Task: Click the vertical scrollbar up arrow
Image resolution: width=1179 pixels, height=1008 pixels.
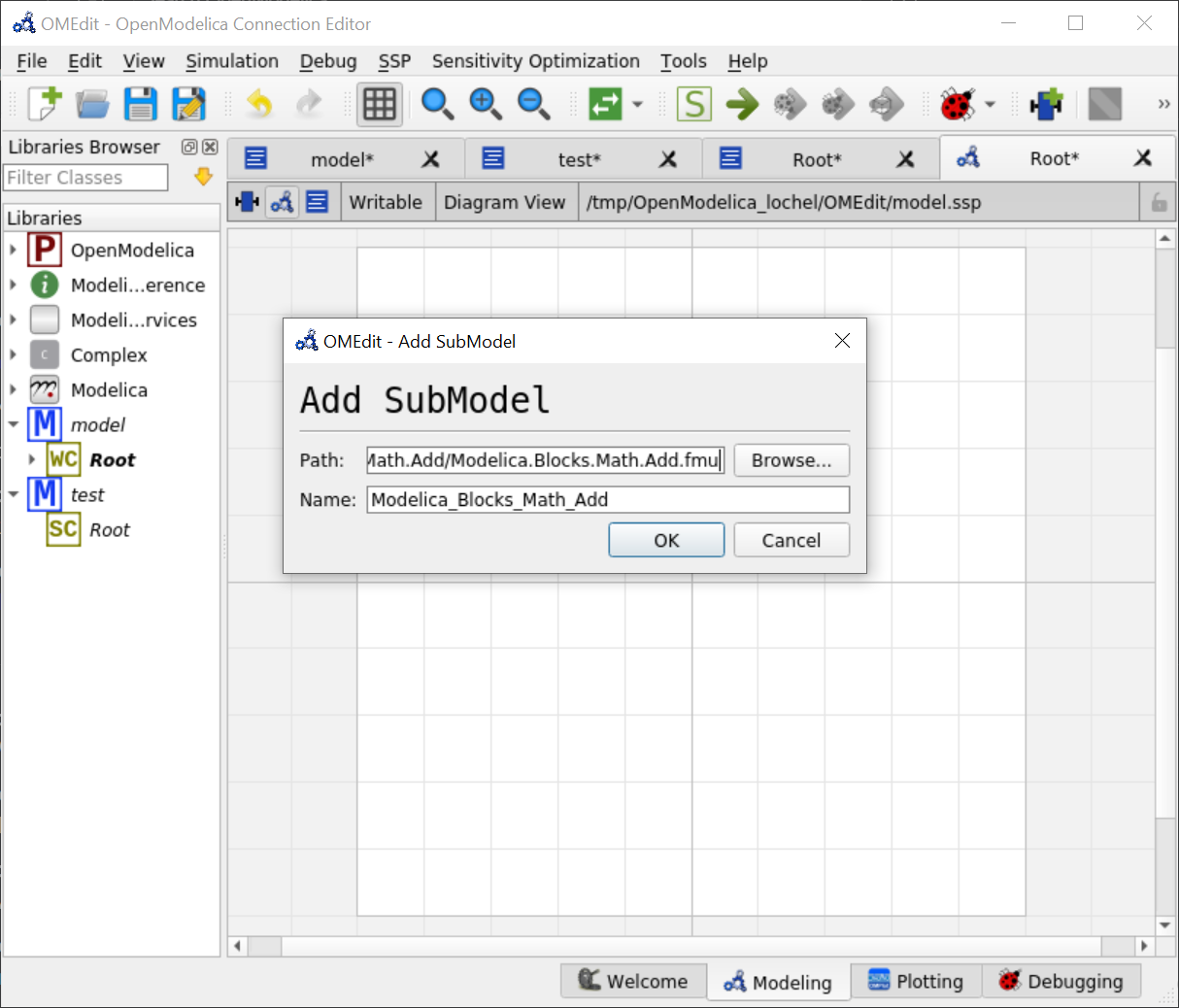Action: click(x=1165, y=238)
